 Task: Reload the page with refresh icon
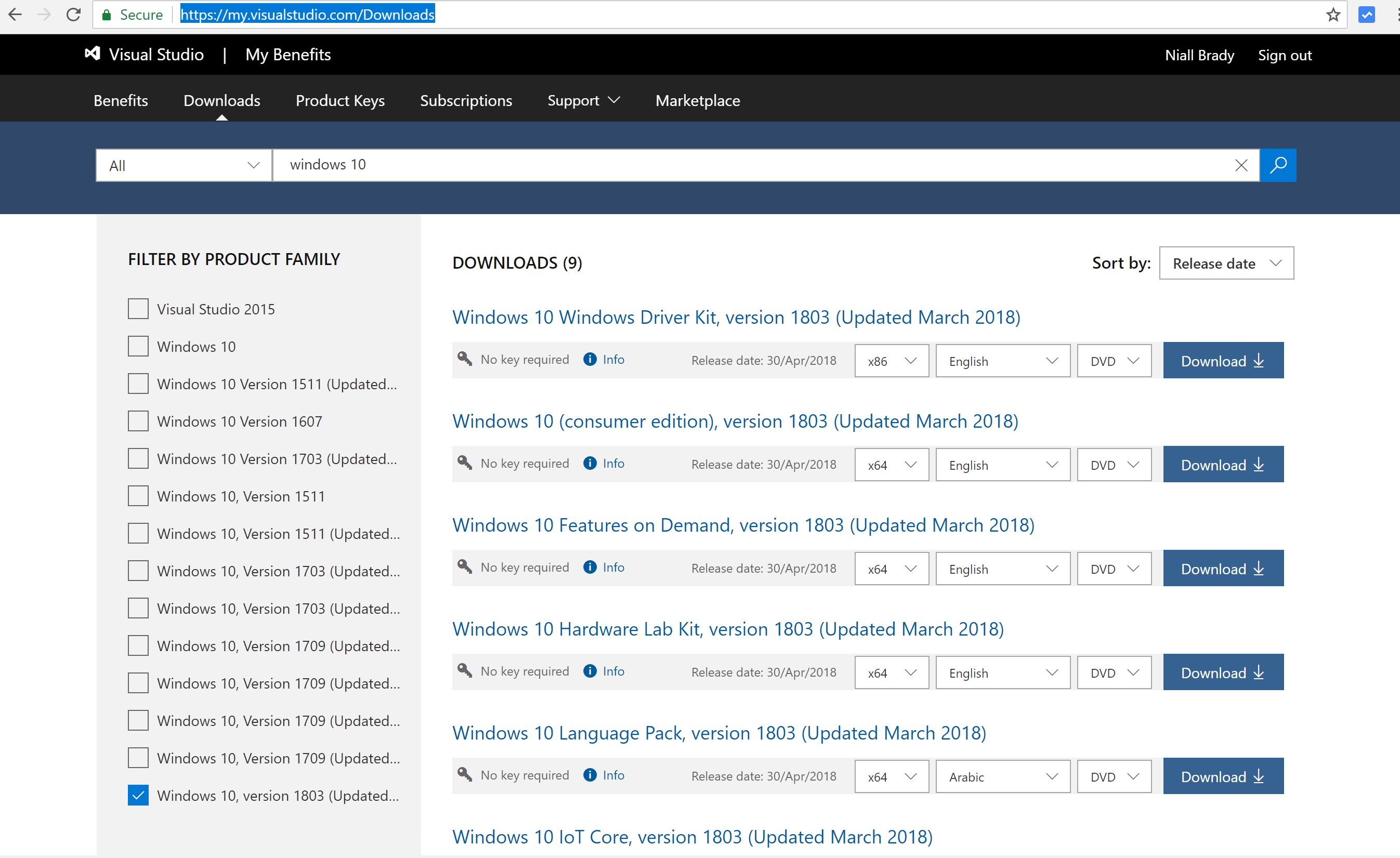pyautogui.click(x=73, y=14)
